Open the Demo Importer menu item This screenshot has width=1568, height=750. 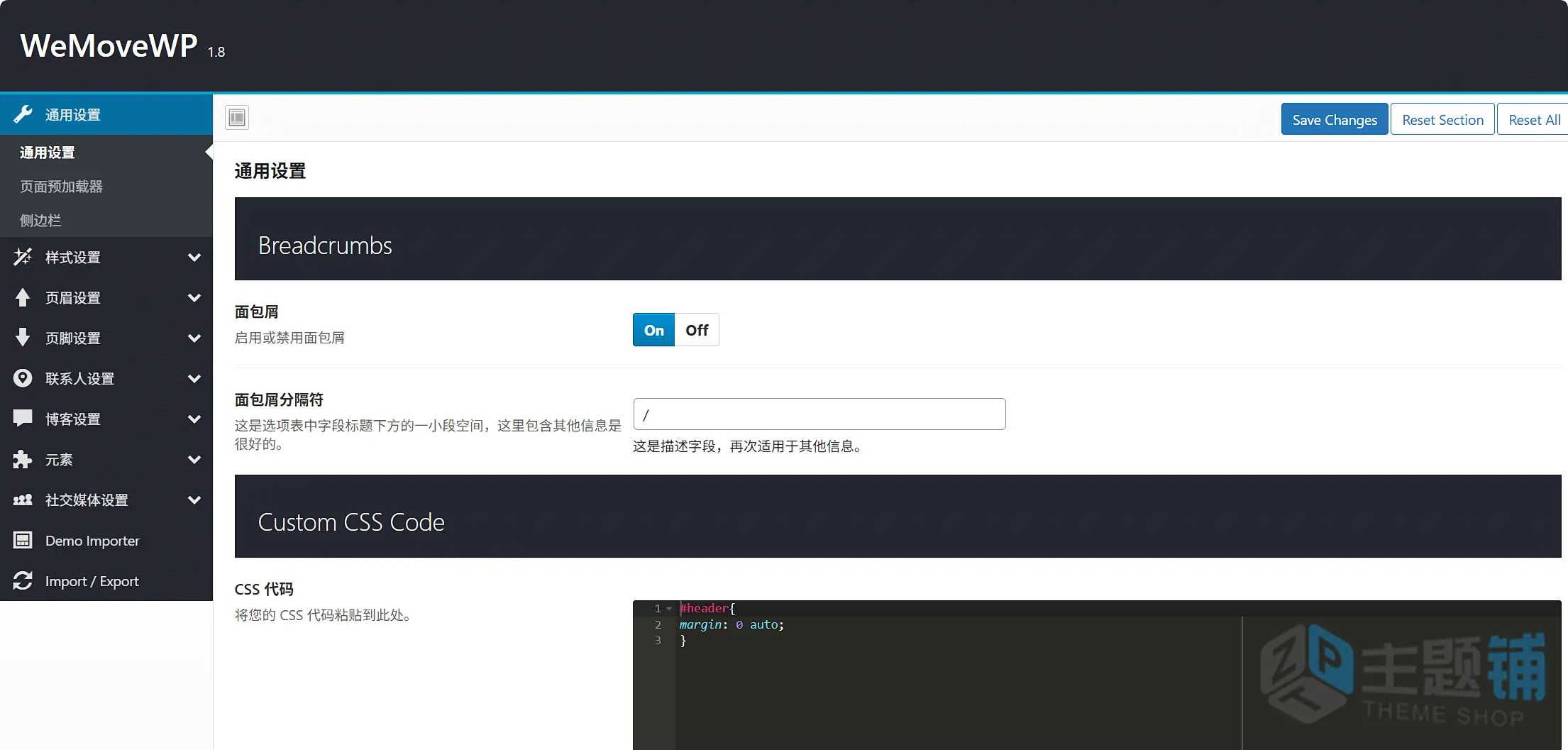(106, 541)
